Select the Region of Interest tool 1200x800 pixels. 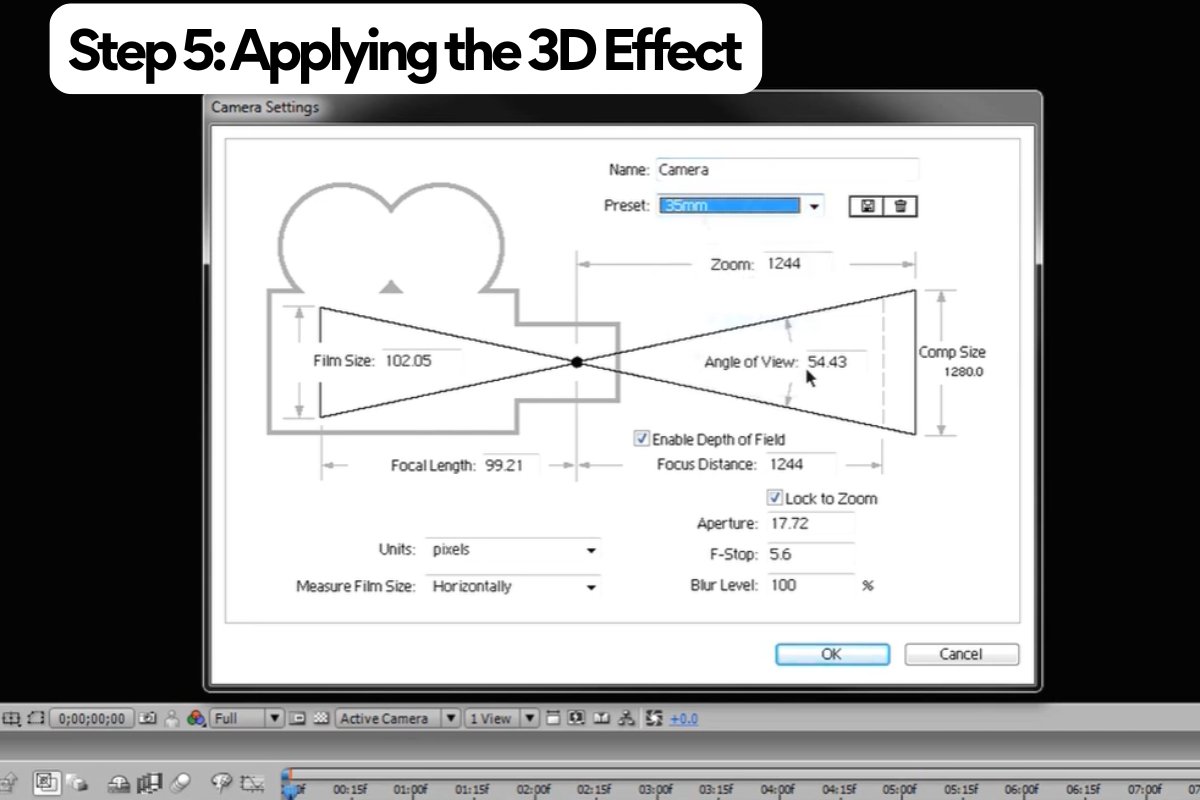(35, 718)
